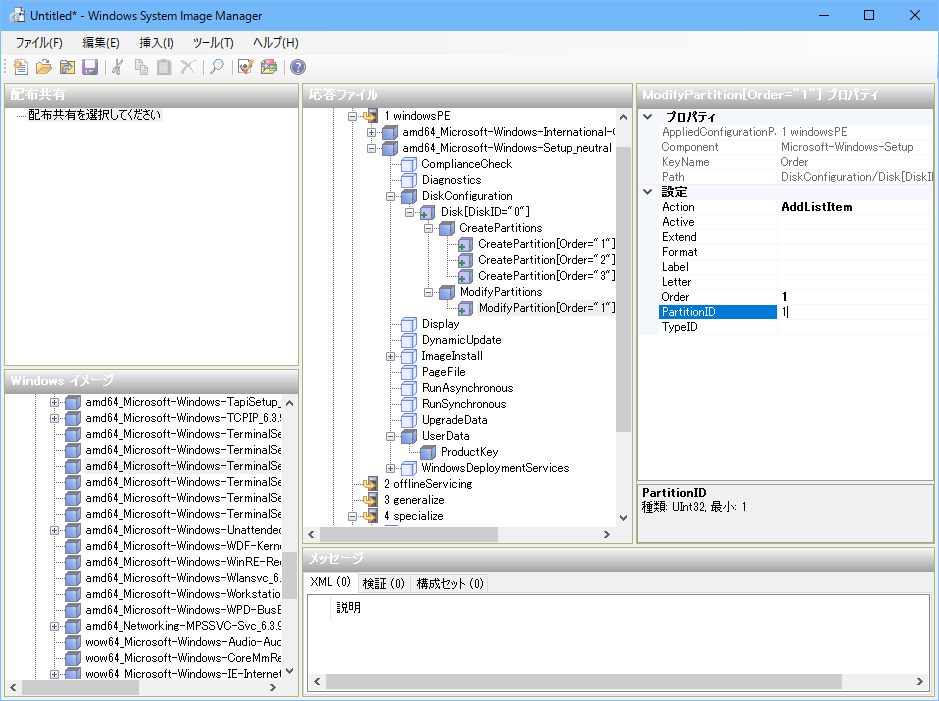Click the 3 generalize pass folder icon
939x701 pixels.
[371, 499]
